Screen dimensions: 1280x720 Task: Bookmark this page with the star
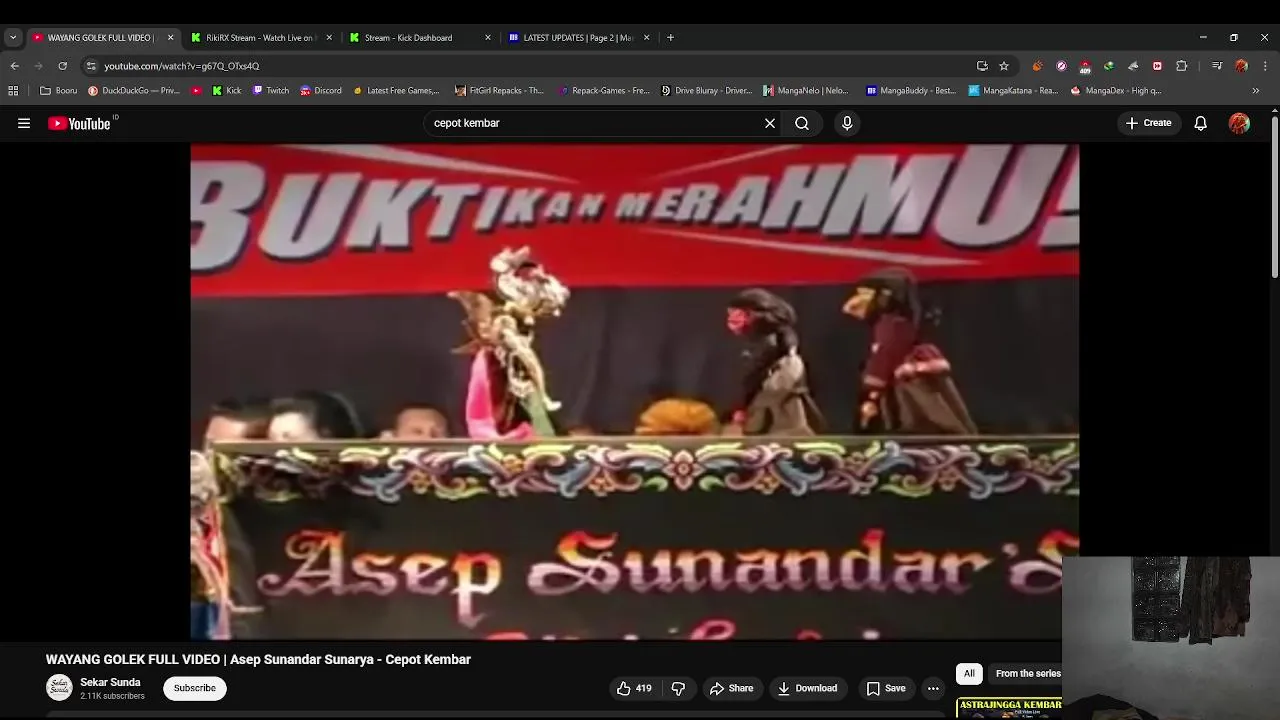1004,66
